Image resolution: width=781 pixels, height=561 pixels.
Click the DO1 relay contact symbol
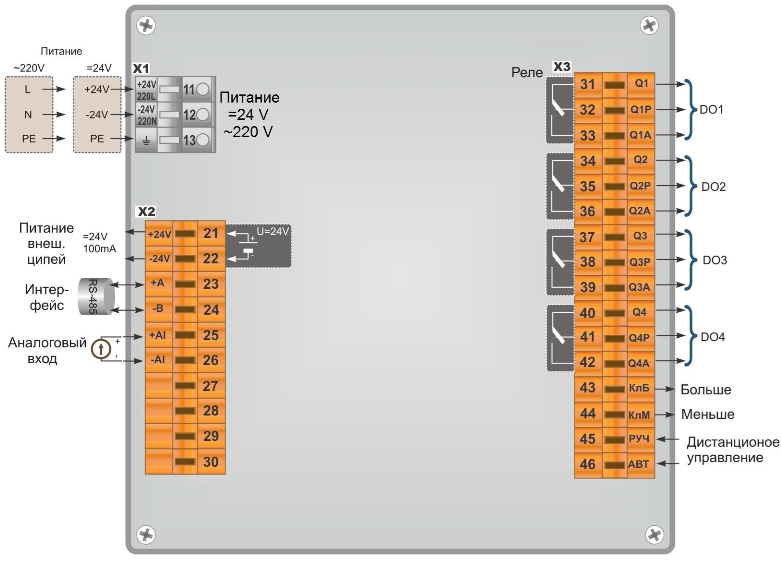pos(560,110)
